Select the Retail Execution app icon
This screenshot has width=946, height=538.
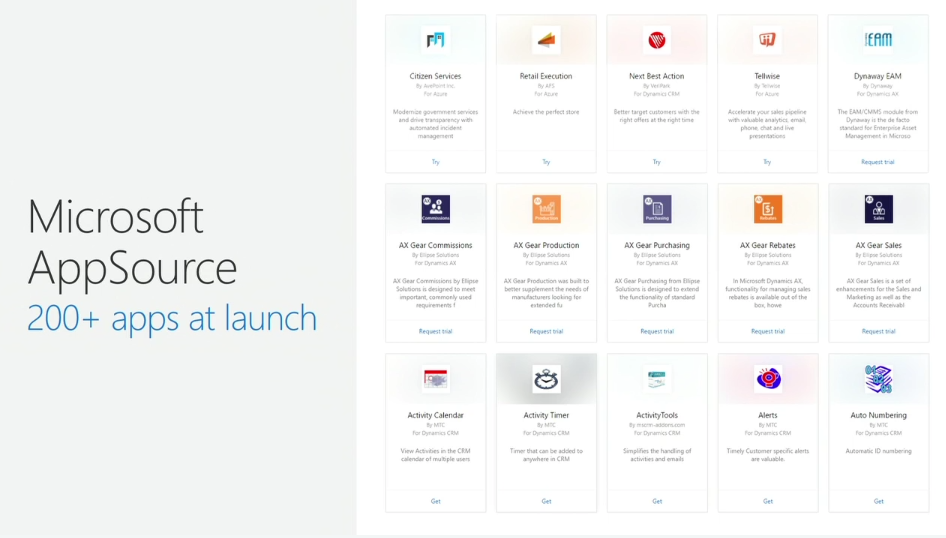pos(546,40)
